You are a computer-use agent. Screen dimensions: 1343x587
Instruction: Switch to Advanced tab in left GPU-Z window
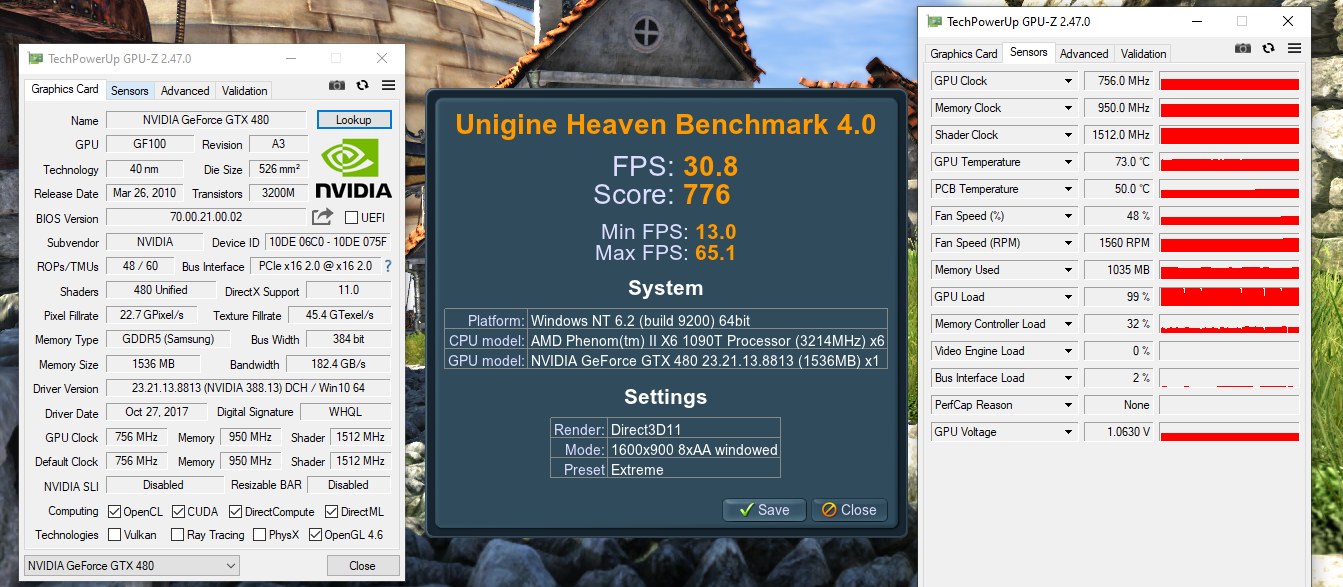[x=185, y=91]
